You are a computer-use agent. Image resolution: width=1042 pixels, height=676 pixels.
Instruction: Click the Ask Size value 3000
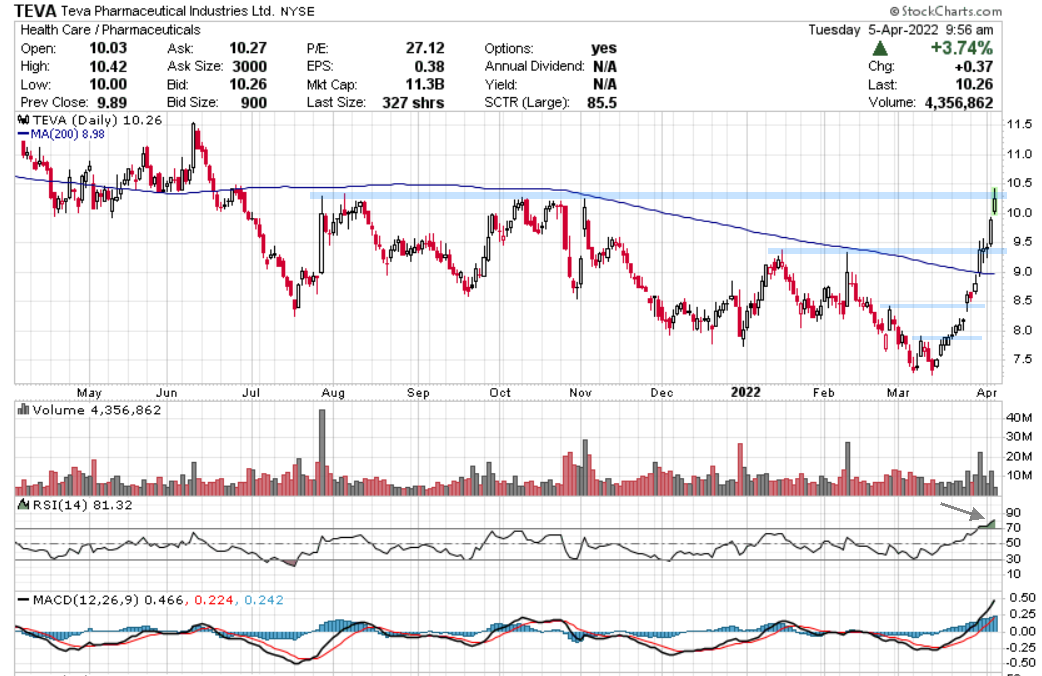tap(249, 66)
